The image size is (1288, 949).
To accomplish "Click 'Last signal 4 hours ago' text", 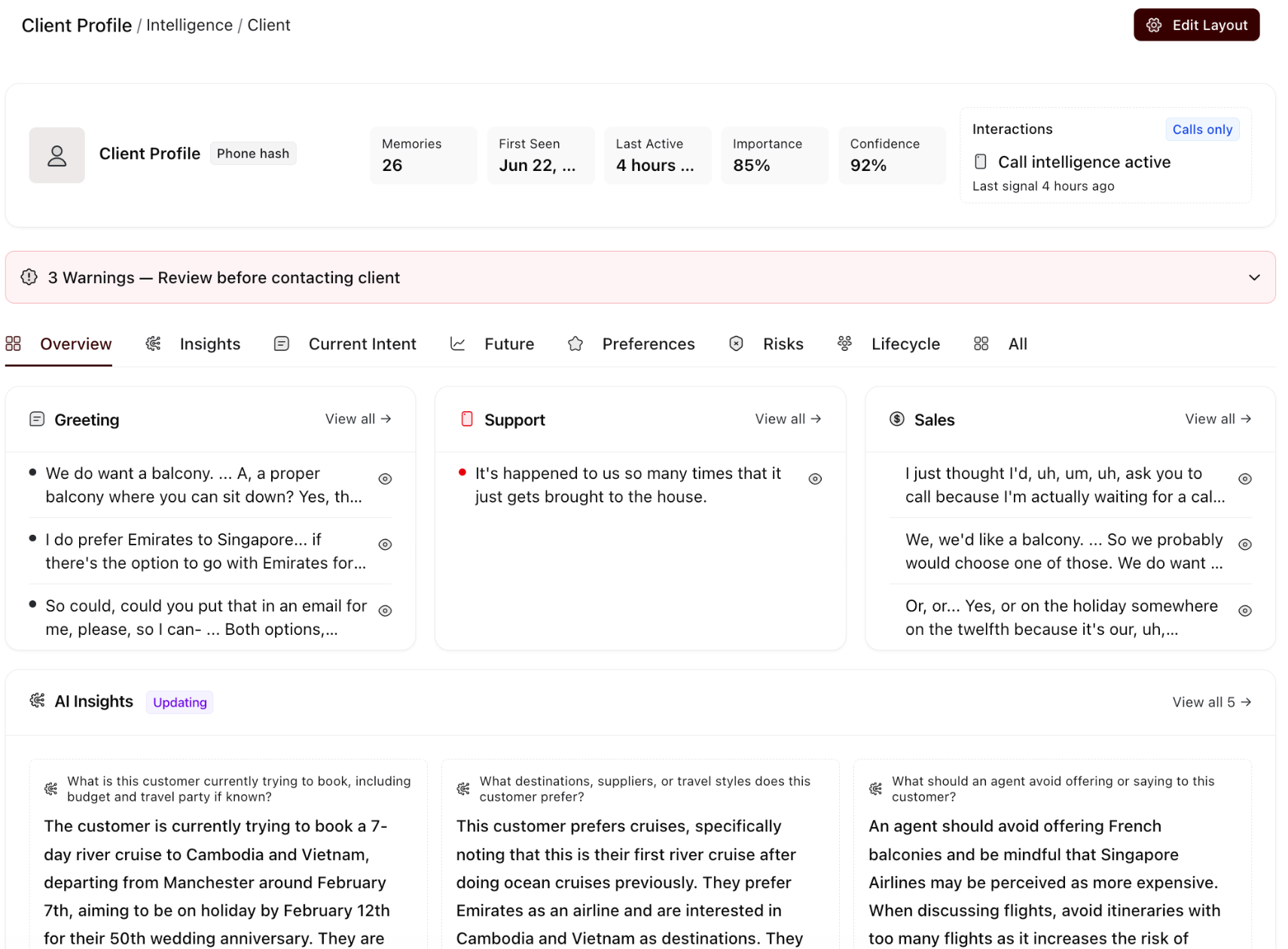I will (1043, 186).
